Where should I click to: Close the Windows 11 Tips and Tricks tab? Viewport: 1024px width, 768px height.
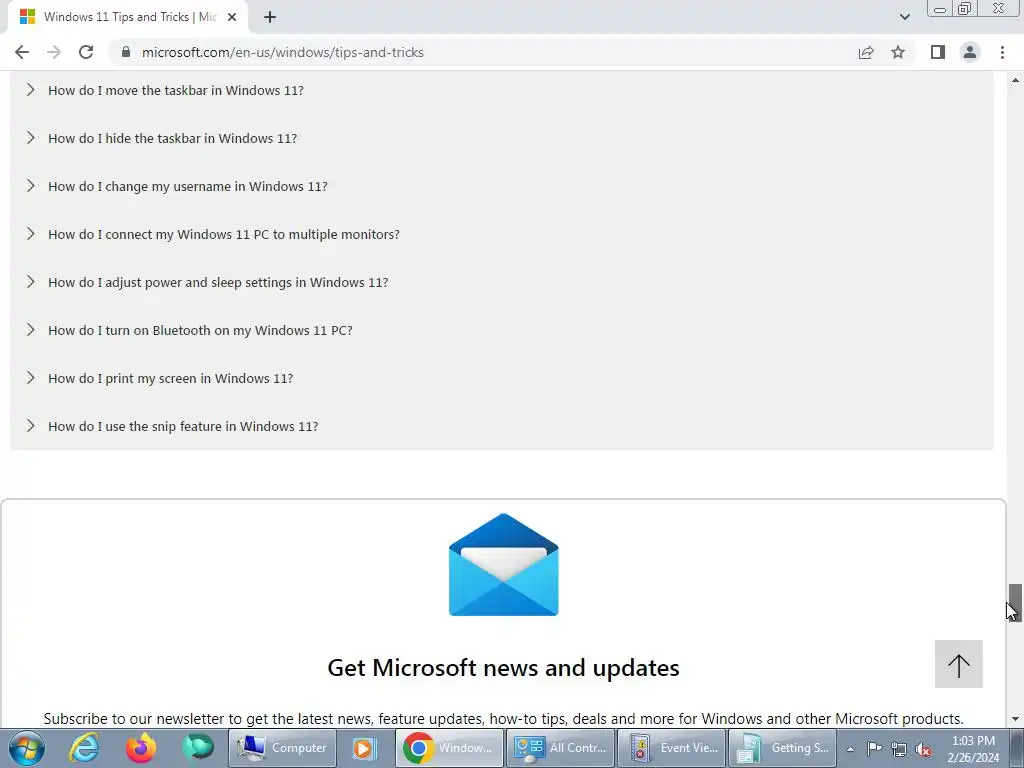[232, 17]
